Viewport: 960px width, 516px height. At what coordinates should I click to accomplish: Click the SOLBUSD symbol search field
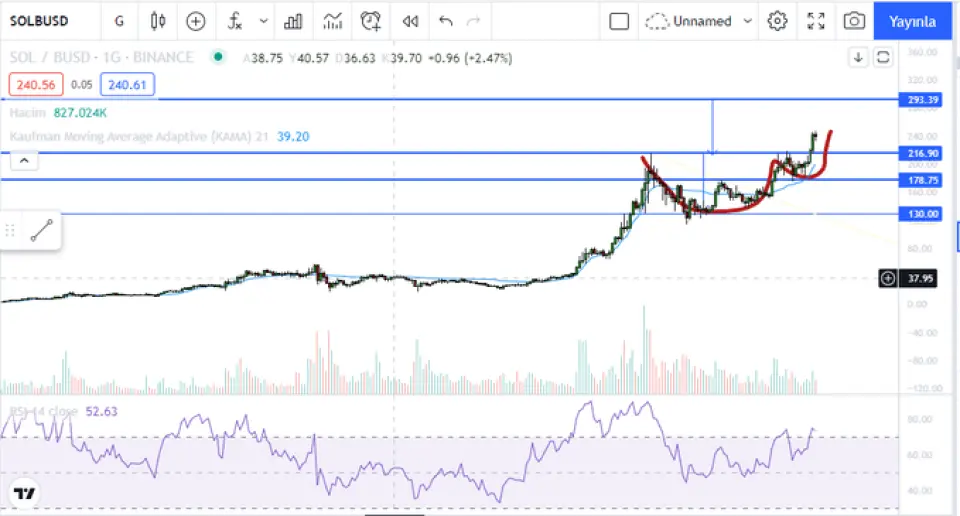point(45,21)
